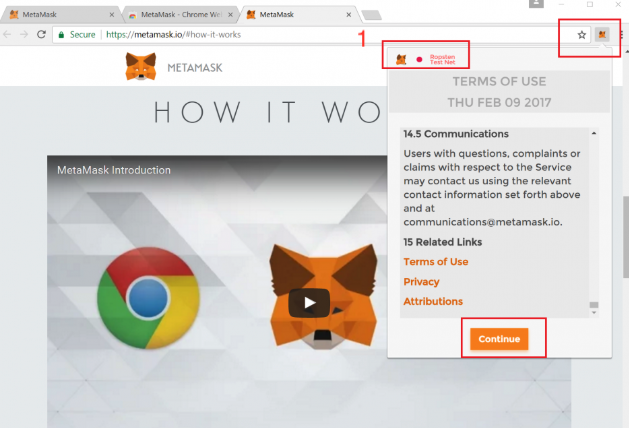Click the communications@metamask.io email text
629x428 pixels.
[483, 222]
